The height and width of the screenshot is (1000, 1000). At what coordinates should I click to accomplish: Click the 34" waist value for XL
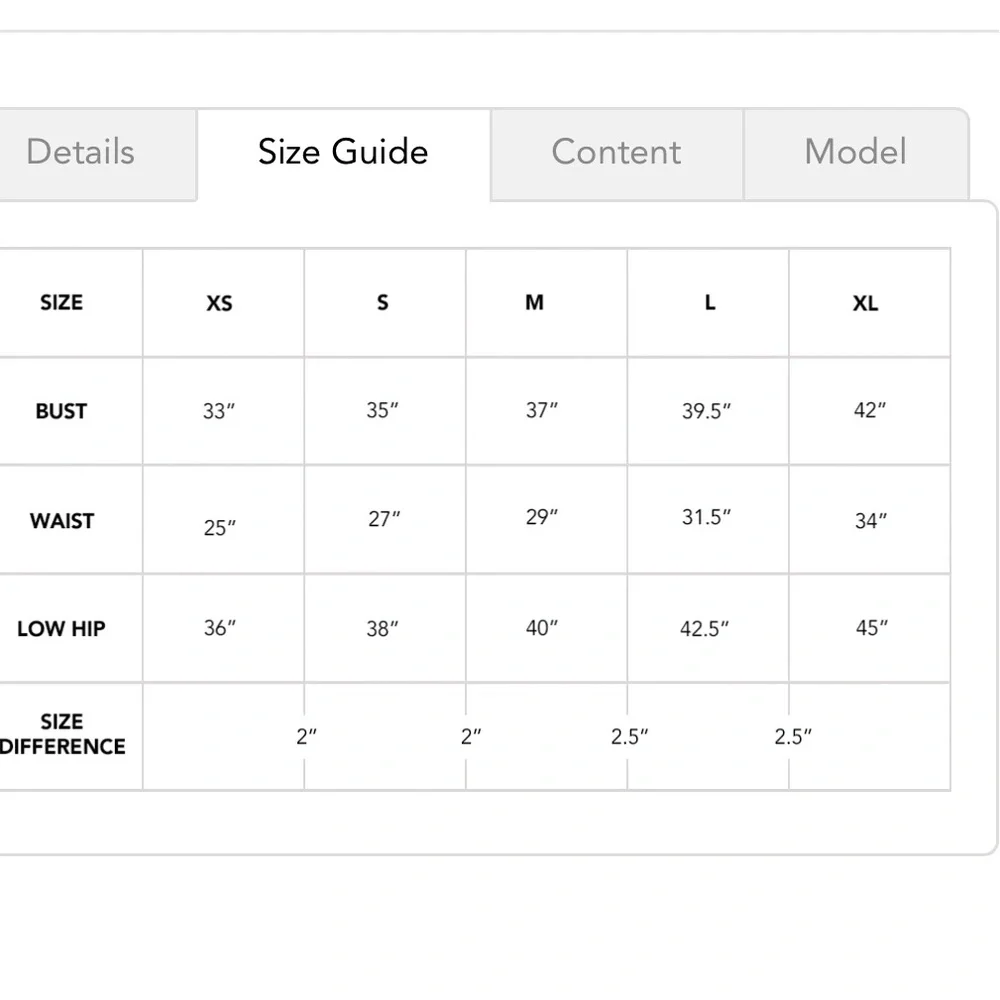click(x=871, y=521)
